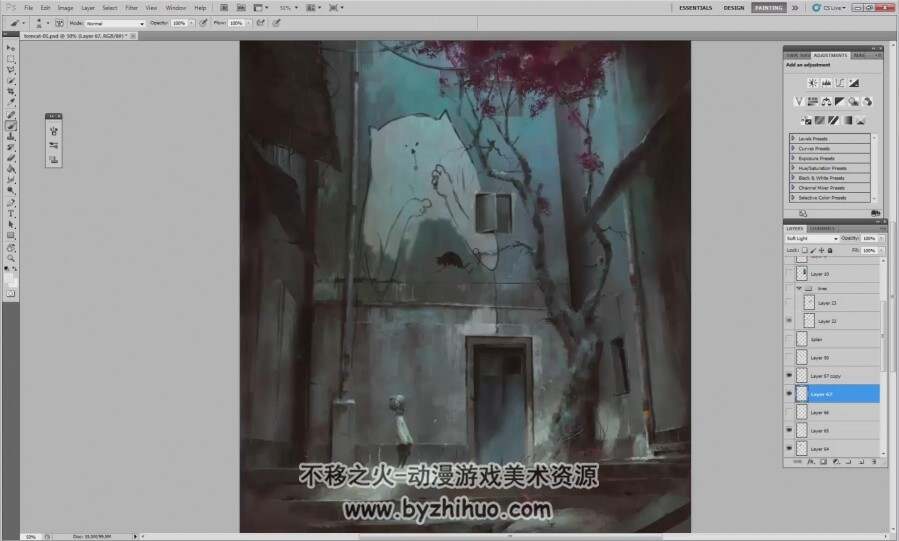This screenshot has width=899, height=541.
Task: Open the Layer menu
Action: (x=88, y=8)
